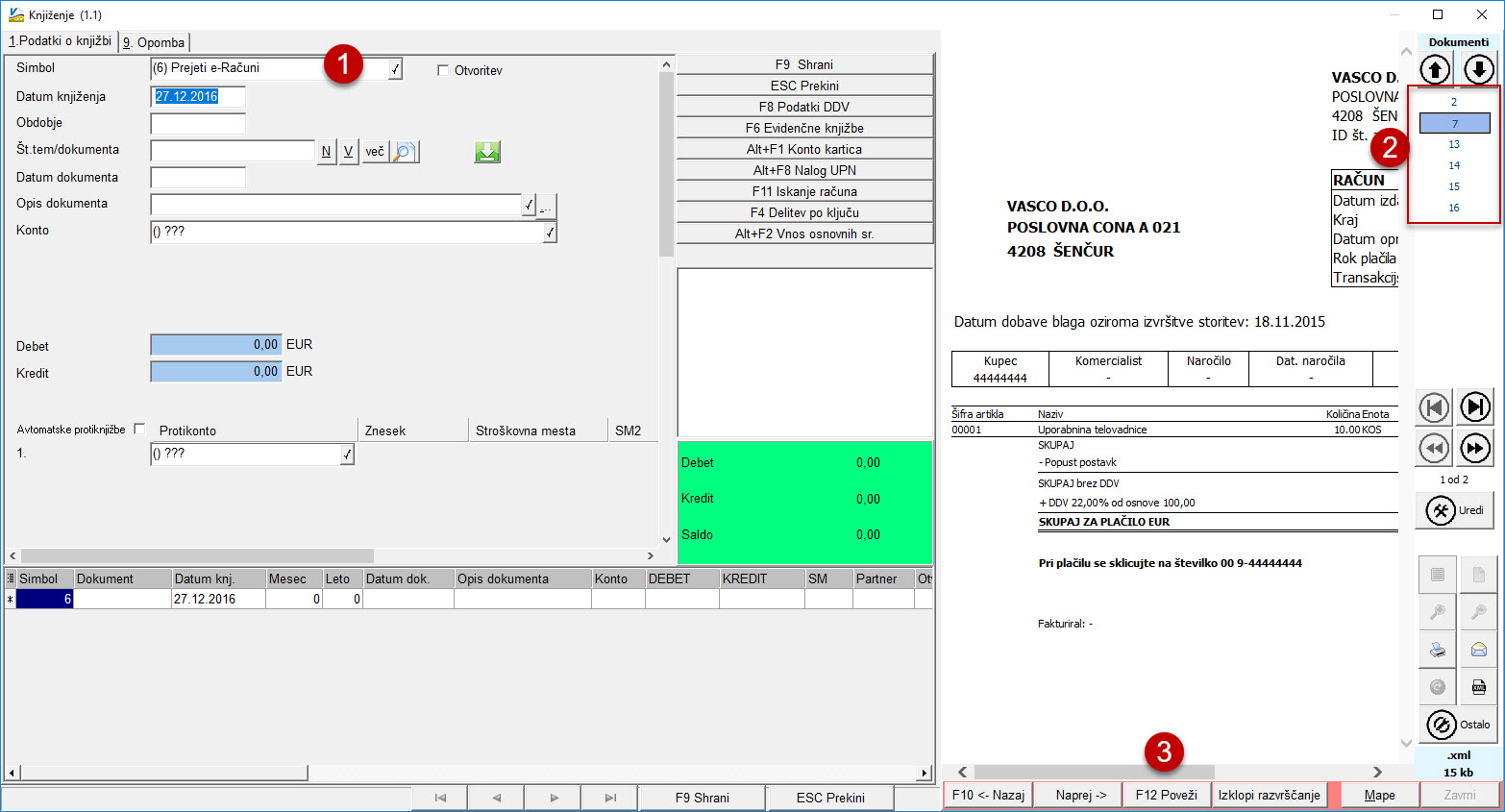This screenshot has width=1505, height=812.
Task: Go to next page with fast-forward icon
Action: click(x=1475, y=448)
